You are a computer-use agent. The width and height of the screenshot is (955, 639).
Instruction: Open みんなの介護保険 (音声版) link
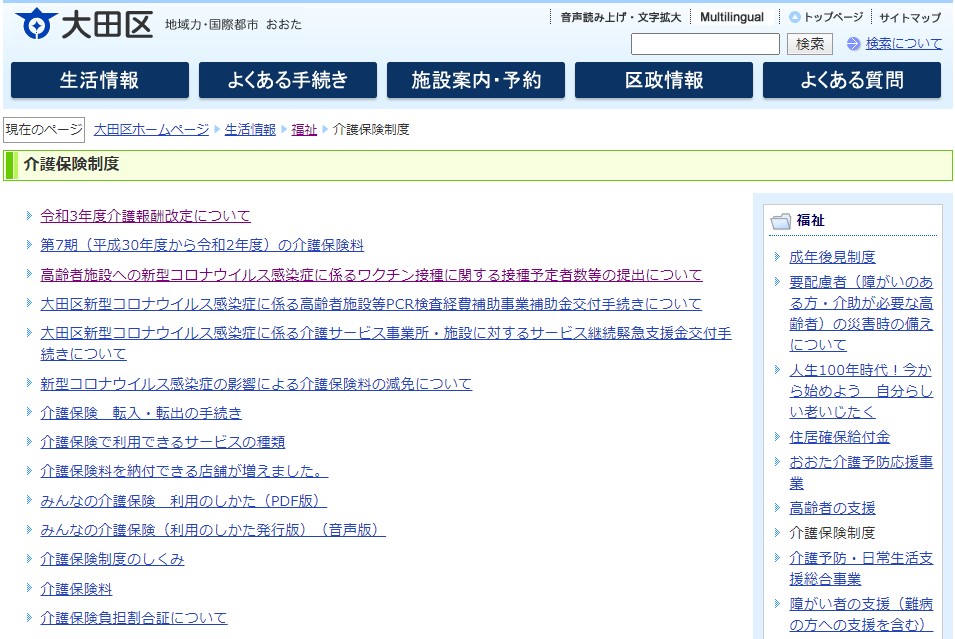(x=213, y=530)
